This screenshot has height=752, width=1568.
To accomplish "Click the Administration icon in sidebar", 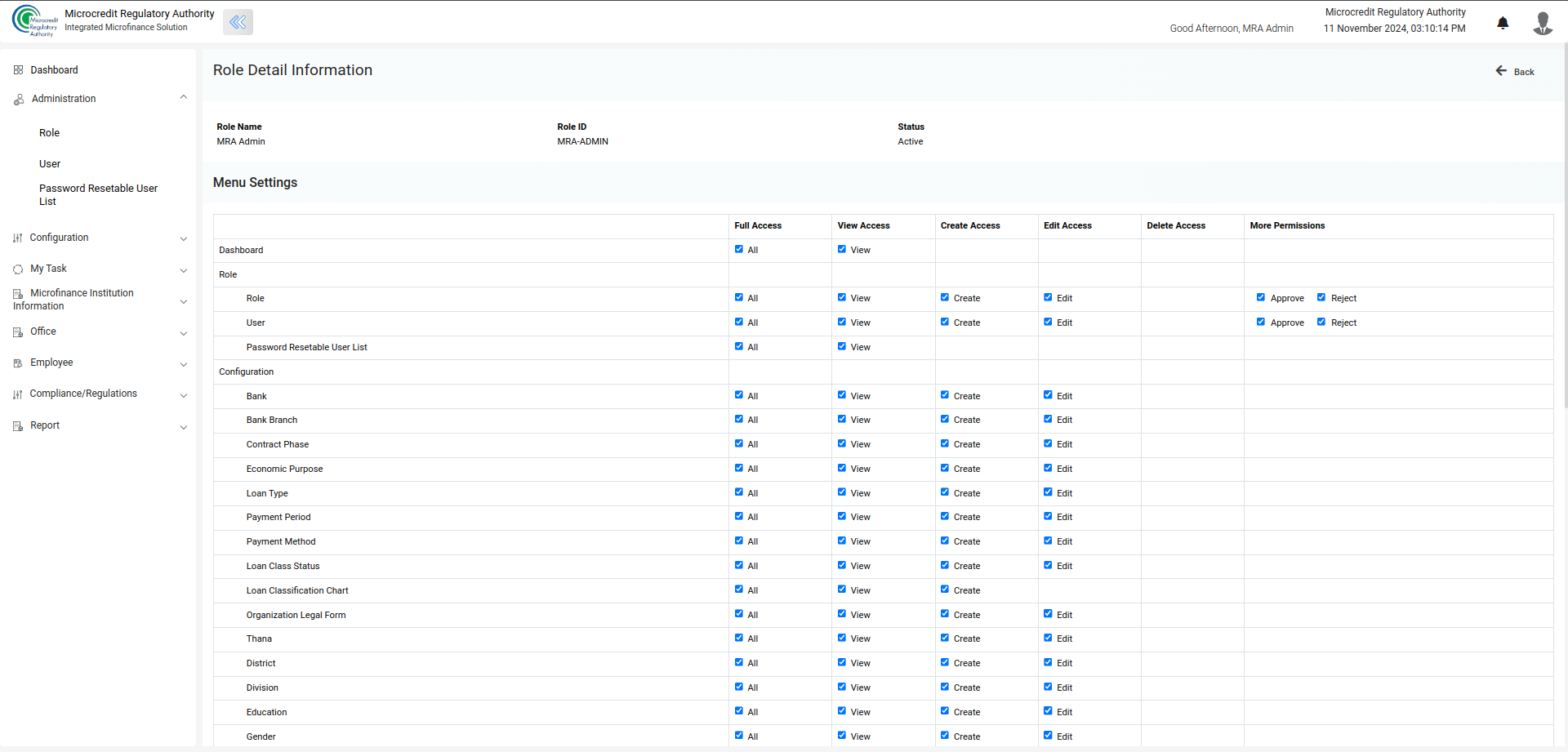I will 19,100.
